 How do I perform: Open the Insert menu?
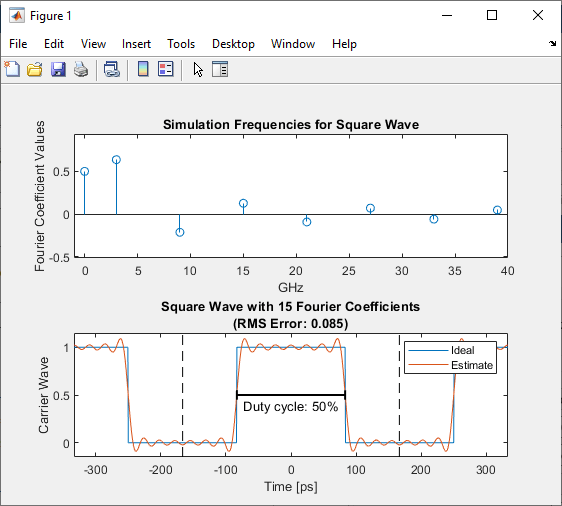click(x=136, y=44)
